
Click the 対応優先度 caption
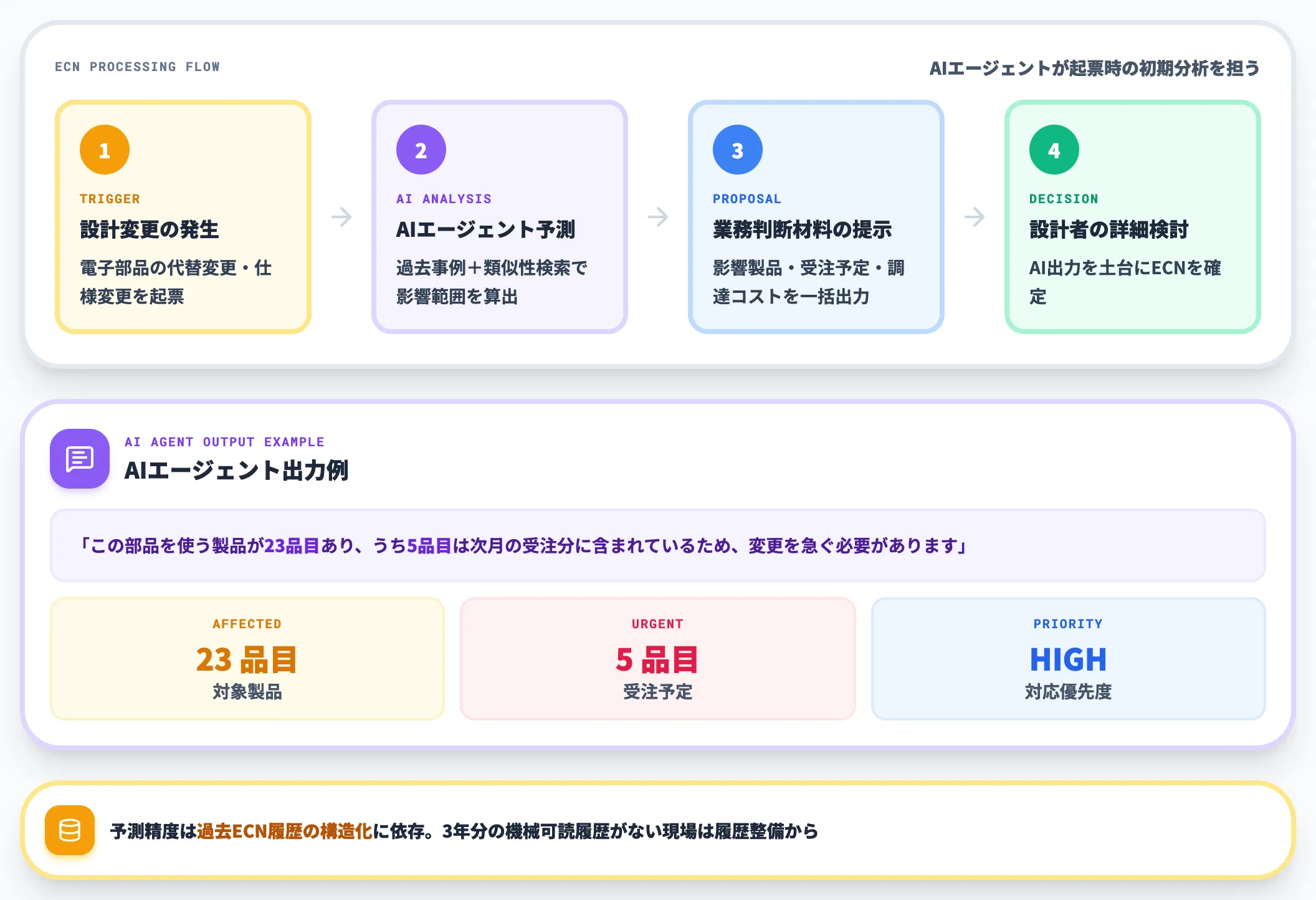(1068, 691)
